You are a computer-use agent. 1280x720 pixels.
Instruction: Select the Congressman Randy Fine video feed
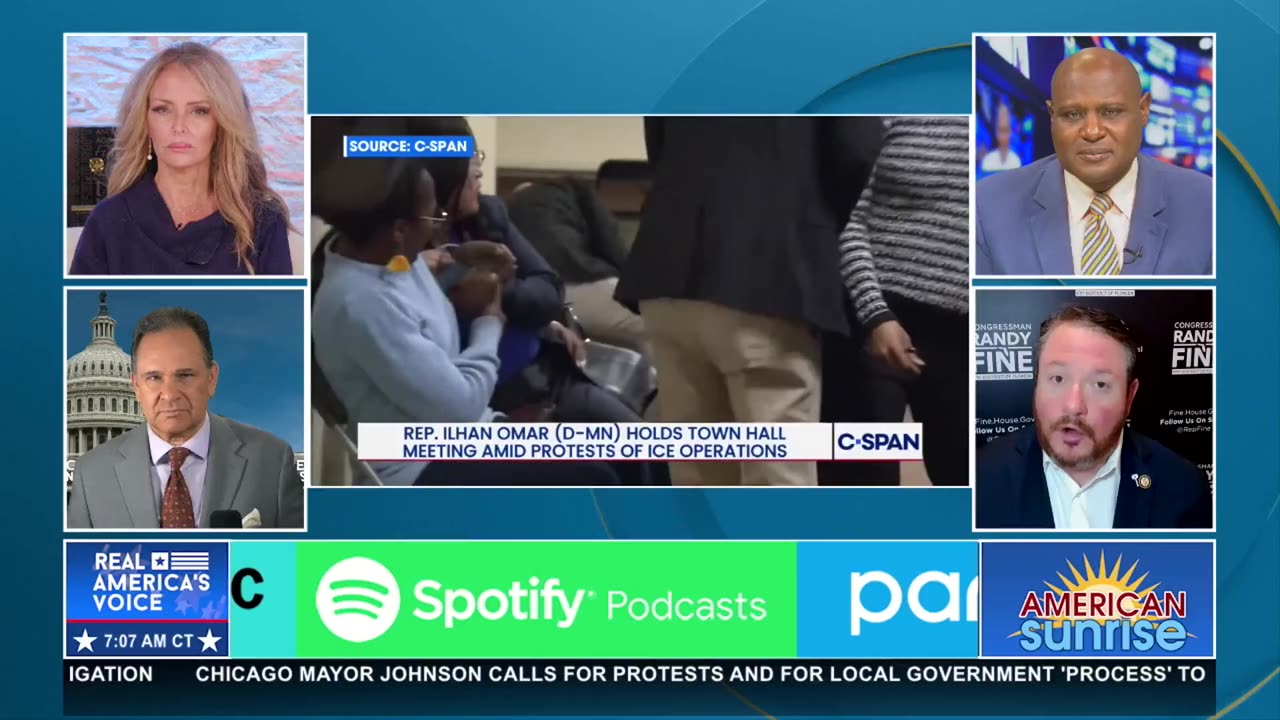click(x=1094, y=409)
